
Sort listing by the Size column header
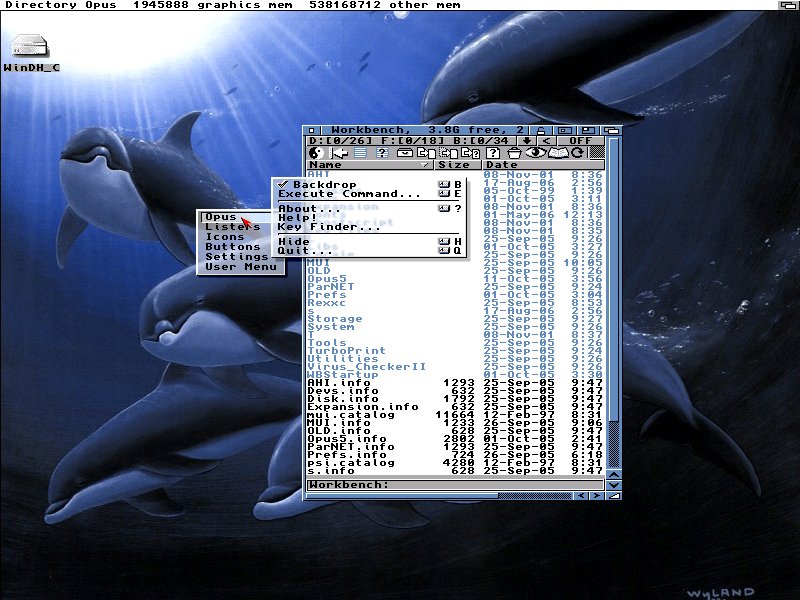click(458, 165)
